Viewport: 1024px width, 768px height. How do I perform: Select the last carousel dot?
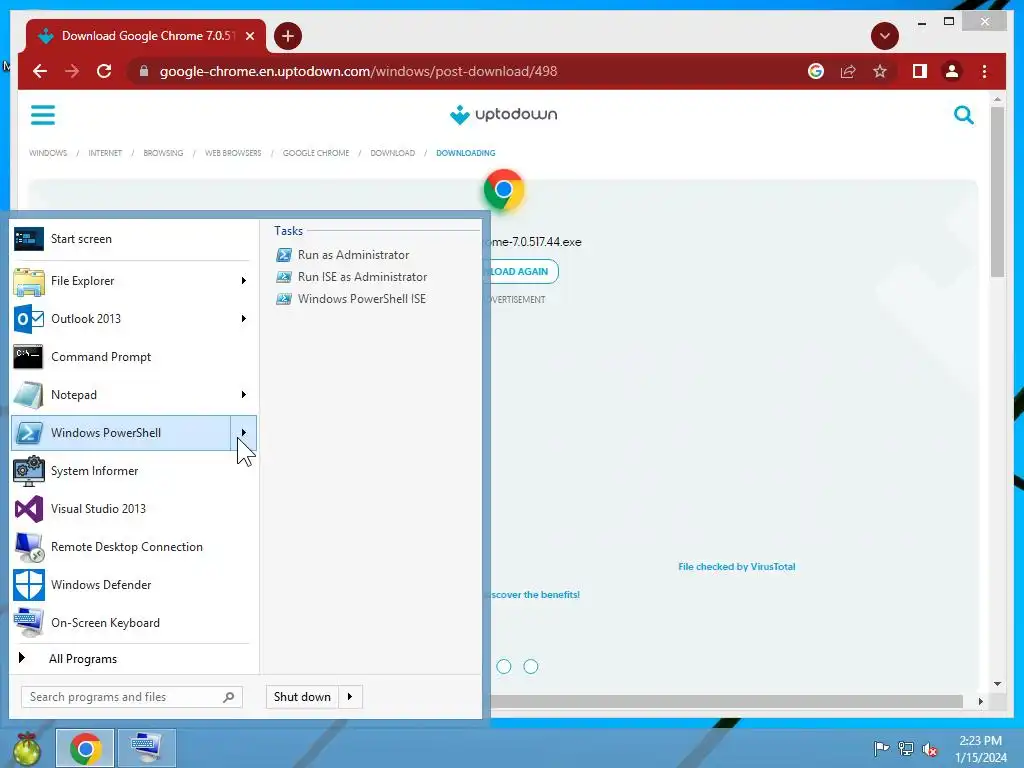click(x=531, y=666)
